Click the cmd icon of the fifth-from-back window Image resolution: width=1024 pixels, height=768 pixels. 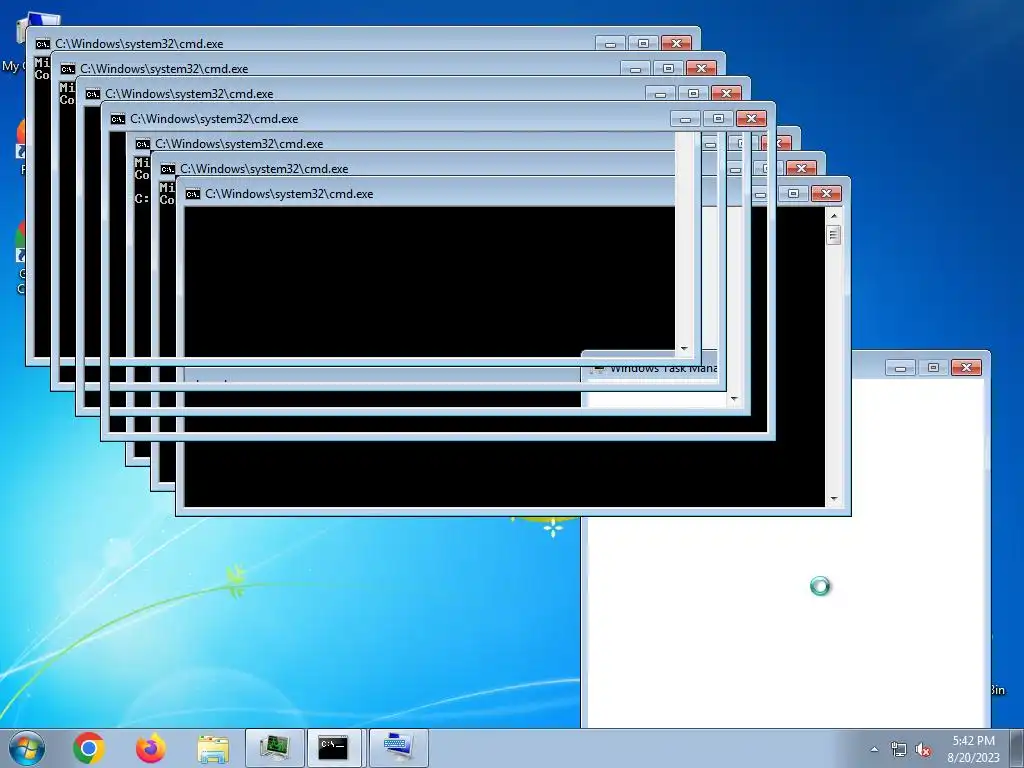(x=142, y=144)
